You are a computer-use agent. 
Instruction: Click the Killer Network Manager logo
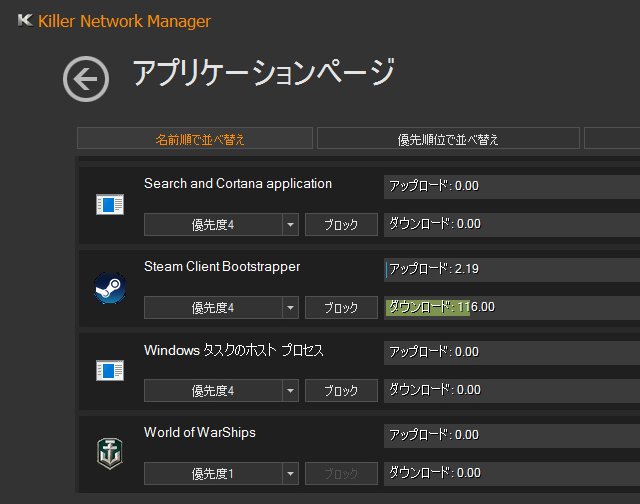coord(25,21)
